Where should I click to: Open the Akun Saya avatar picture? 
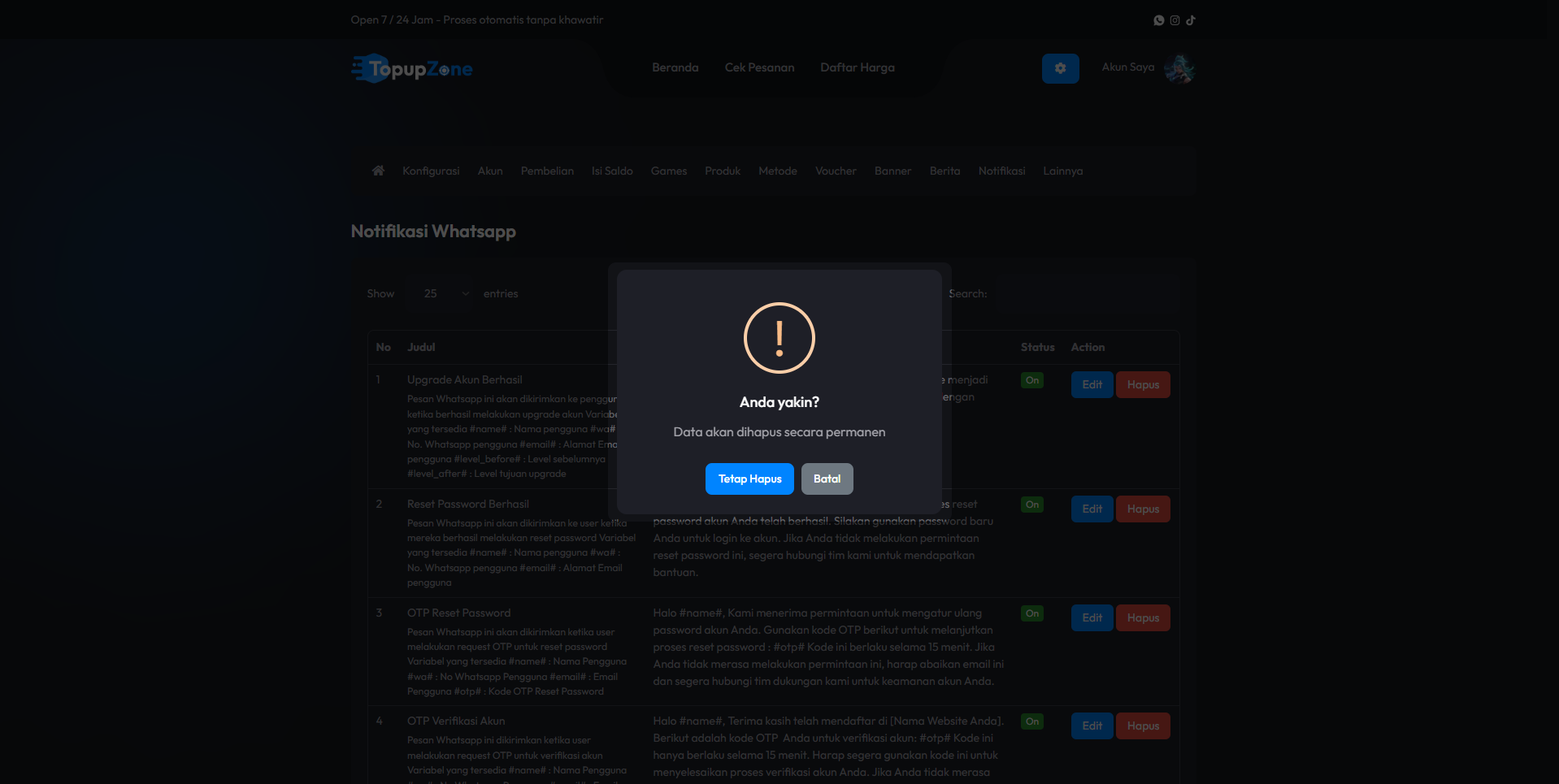click(x=1179, y=68)
